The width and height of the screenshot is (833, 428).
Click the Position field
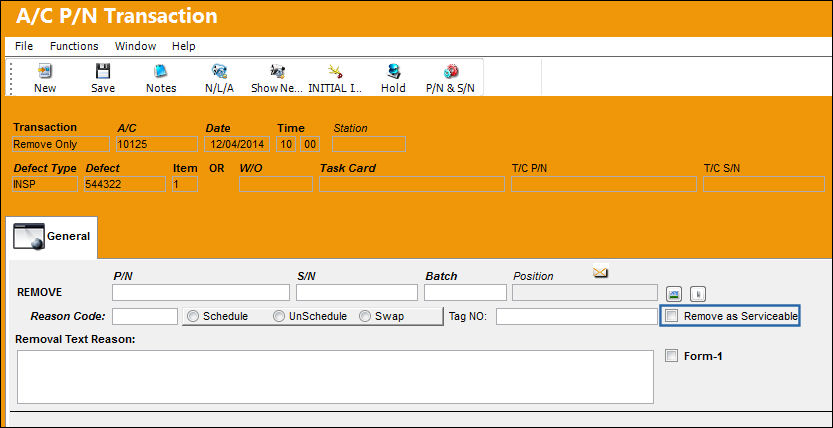coord(585,293)
